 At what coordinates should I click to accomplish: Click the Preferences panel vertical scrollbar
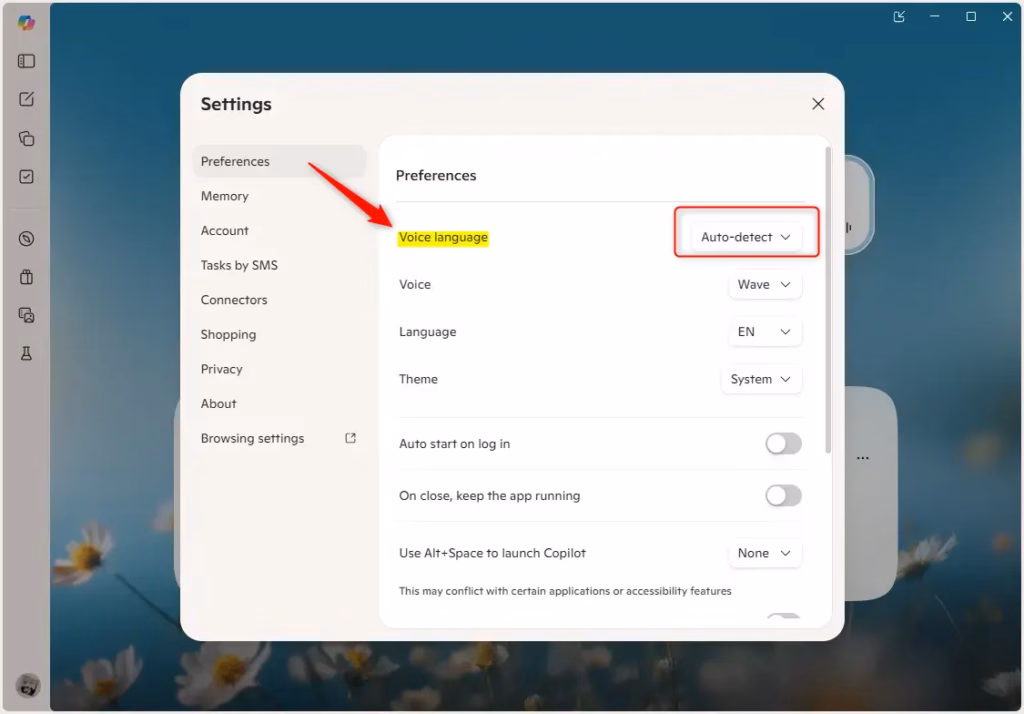(x=827, y=300)
